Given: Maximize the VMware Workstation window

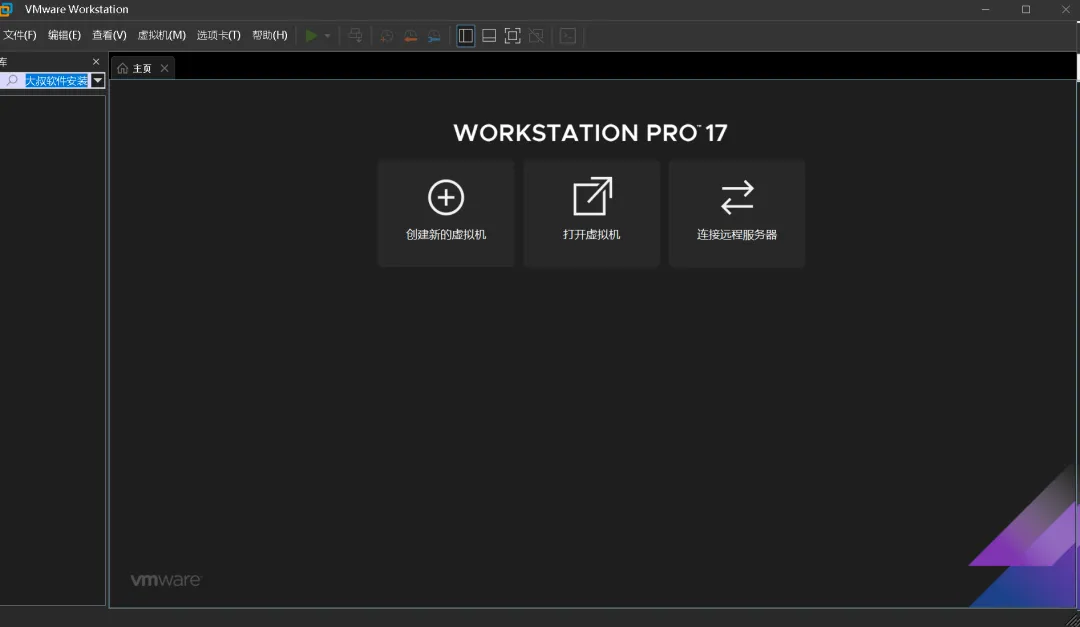Looking at the screenshot, I should (1026, 10).
